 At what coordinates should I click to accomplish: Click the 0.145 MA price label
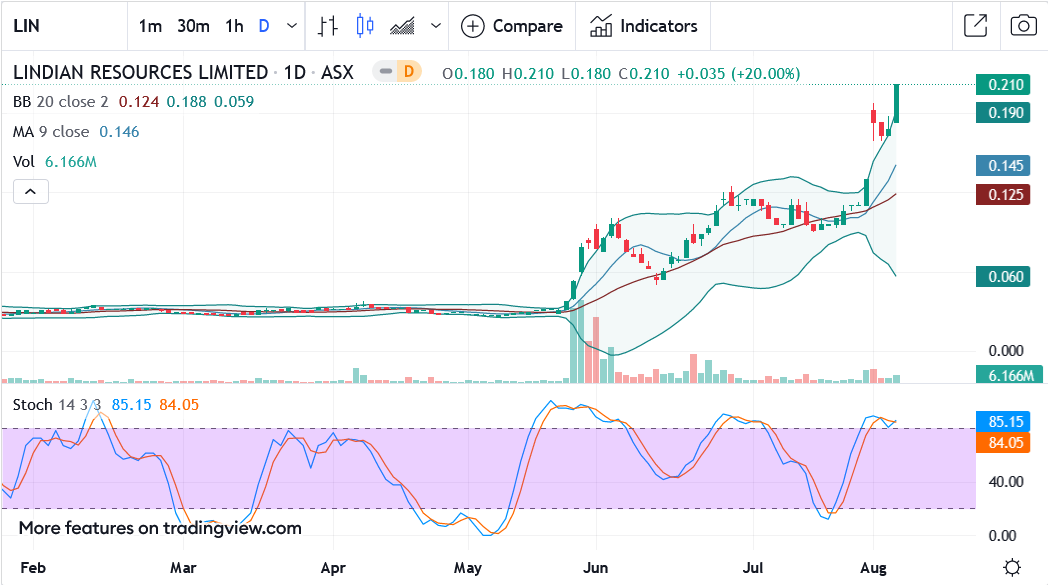(1003, 166)
